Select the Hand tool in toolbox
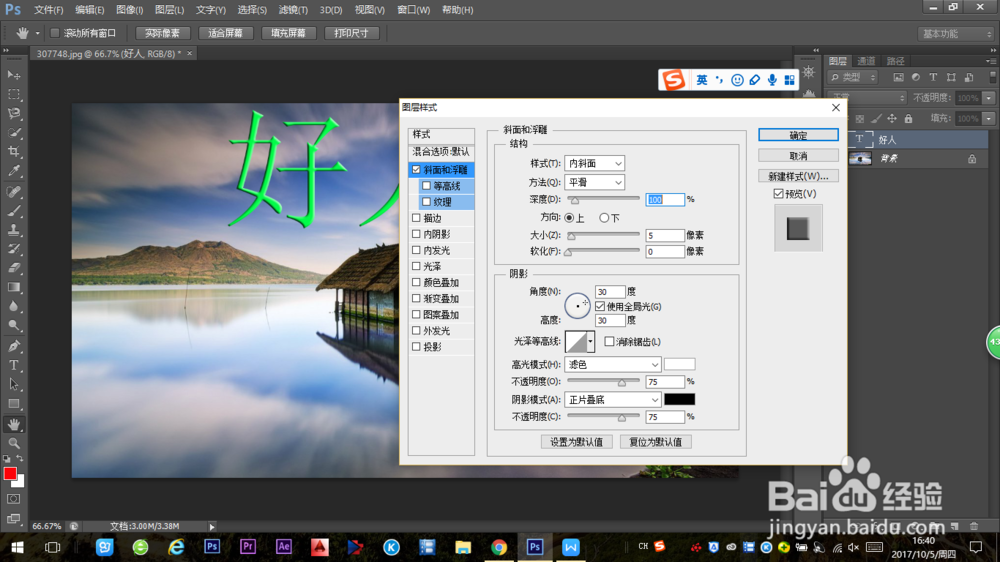The width and height of the screenshot is (1000, 562). [x=13, y=424]
